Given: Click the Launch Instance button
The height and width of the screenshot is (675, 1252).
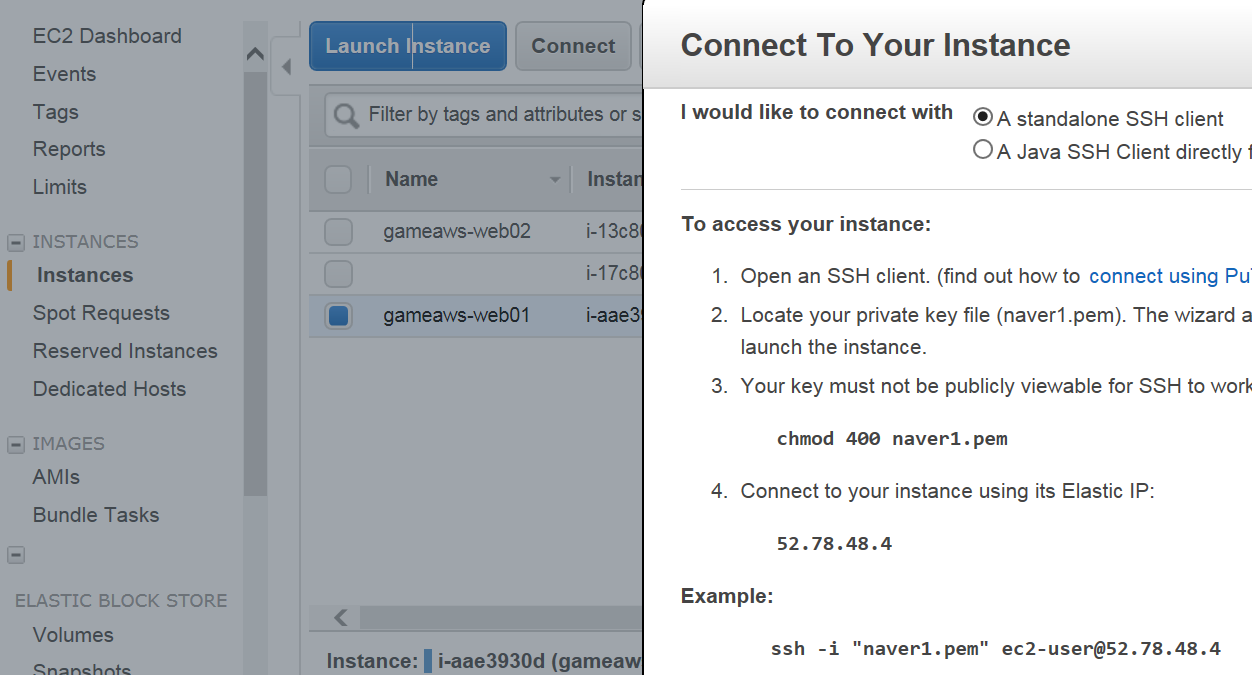Looking at the screenshot, I should 408,46.
